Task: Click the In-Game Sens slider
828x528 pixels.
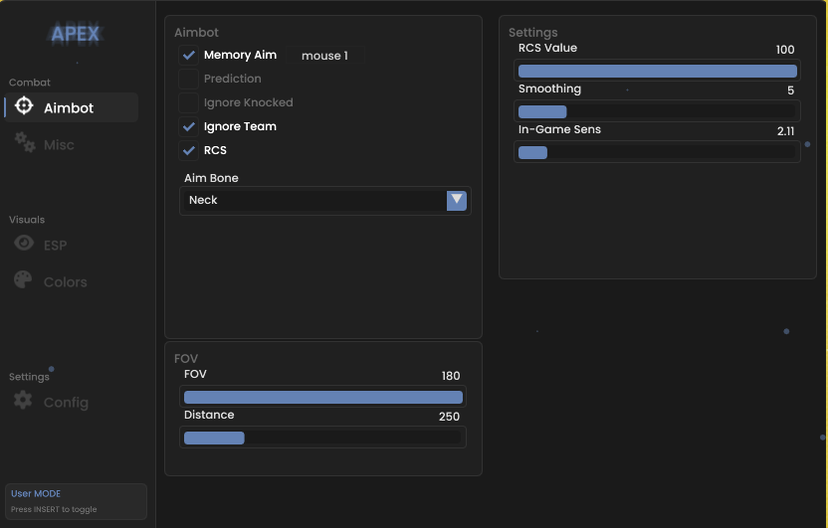Action: 657,152
